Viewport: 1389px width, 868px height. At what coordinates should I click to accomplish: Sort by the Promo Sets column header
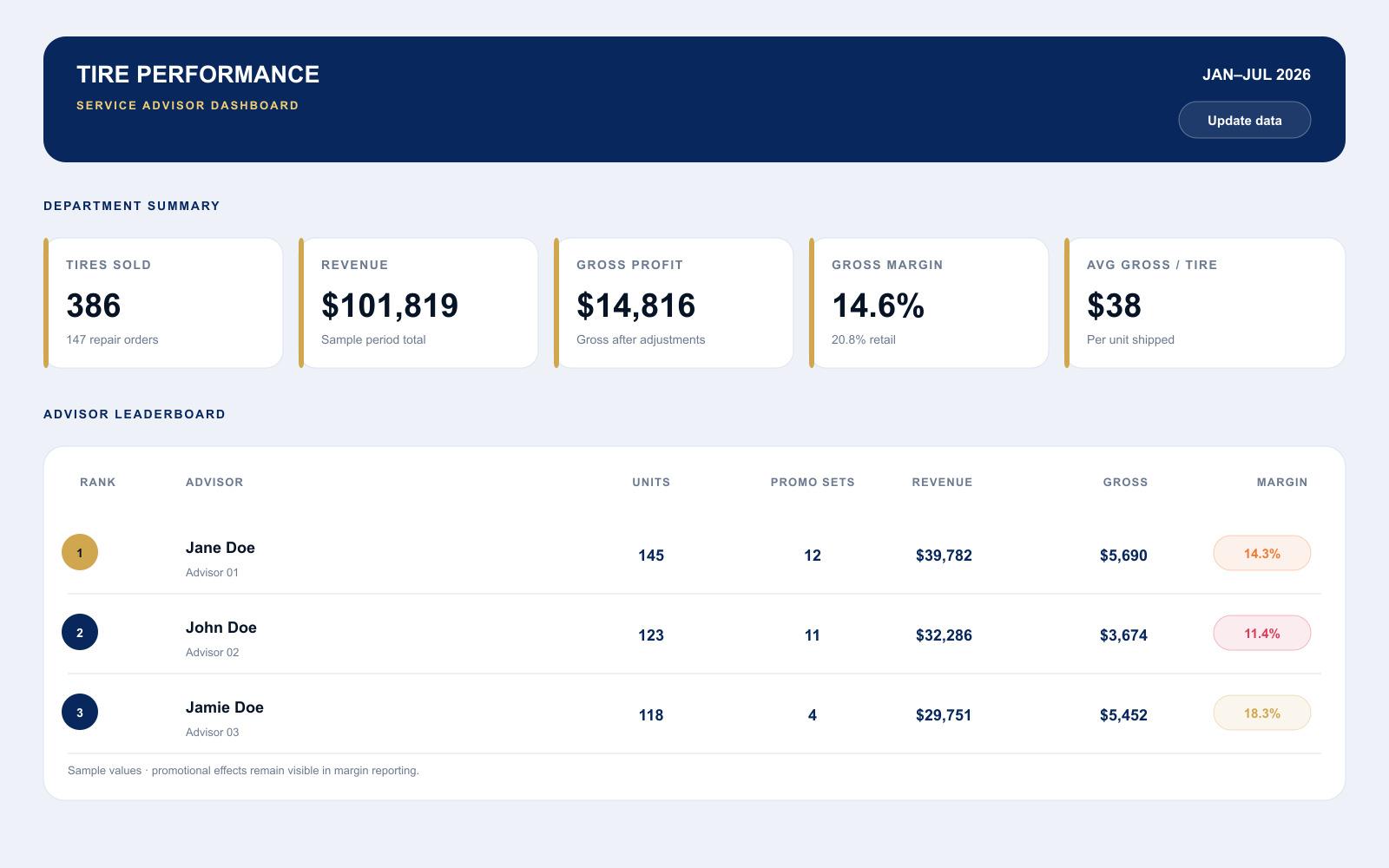tap(813, 482)
